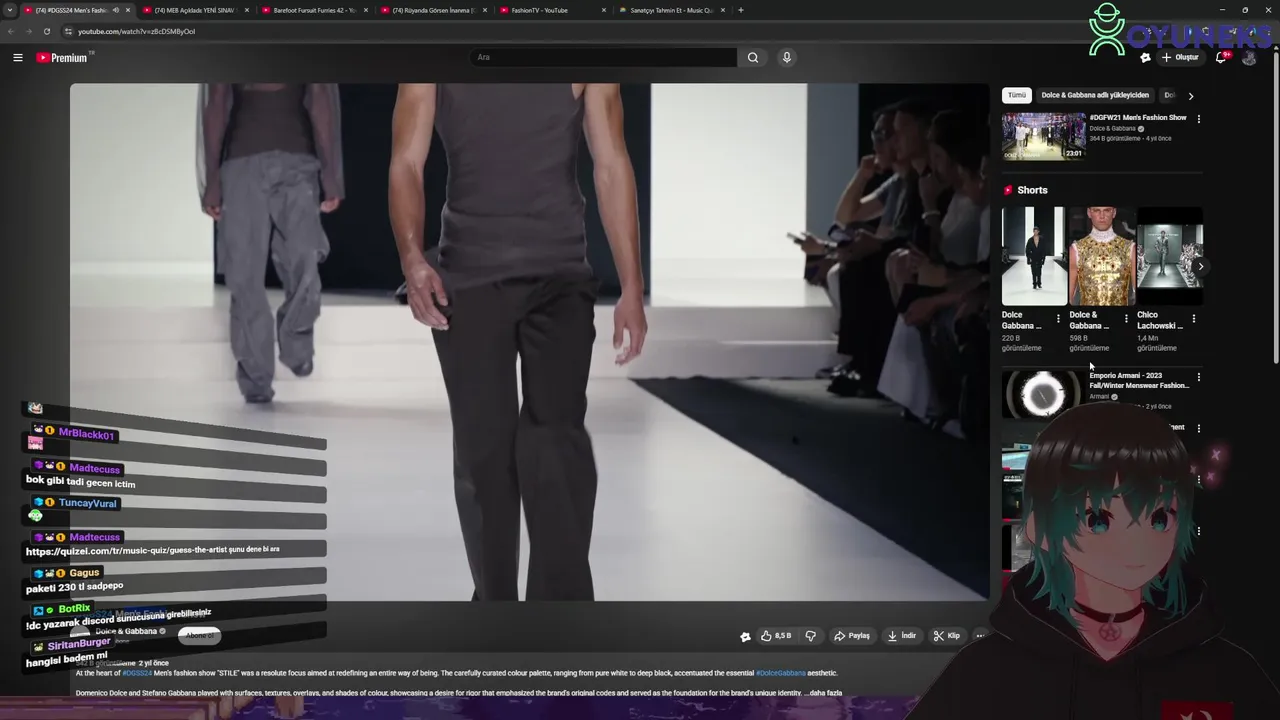Viewport: 1280px width, 720px height.
Task: Go back using browser back arrow
Action: coord(11,31)
